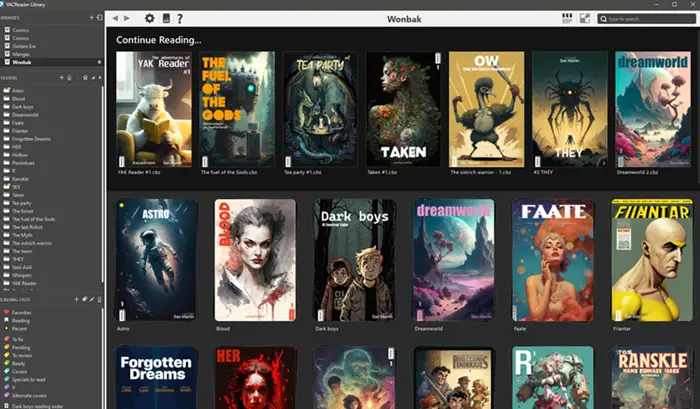Add a new folder with Folders plus icon

point(62,78)
